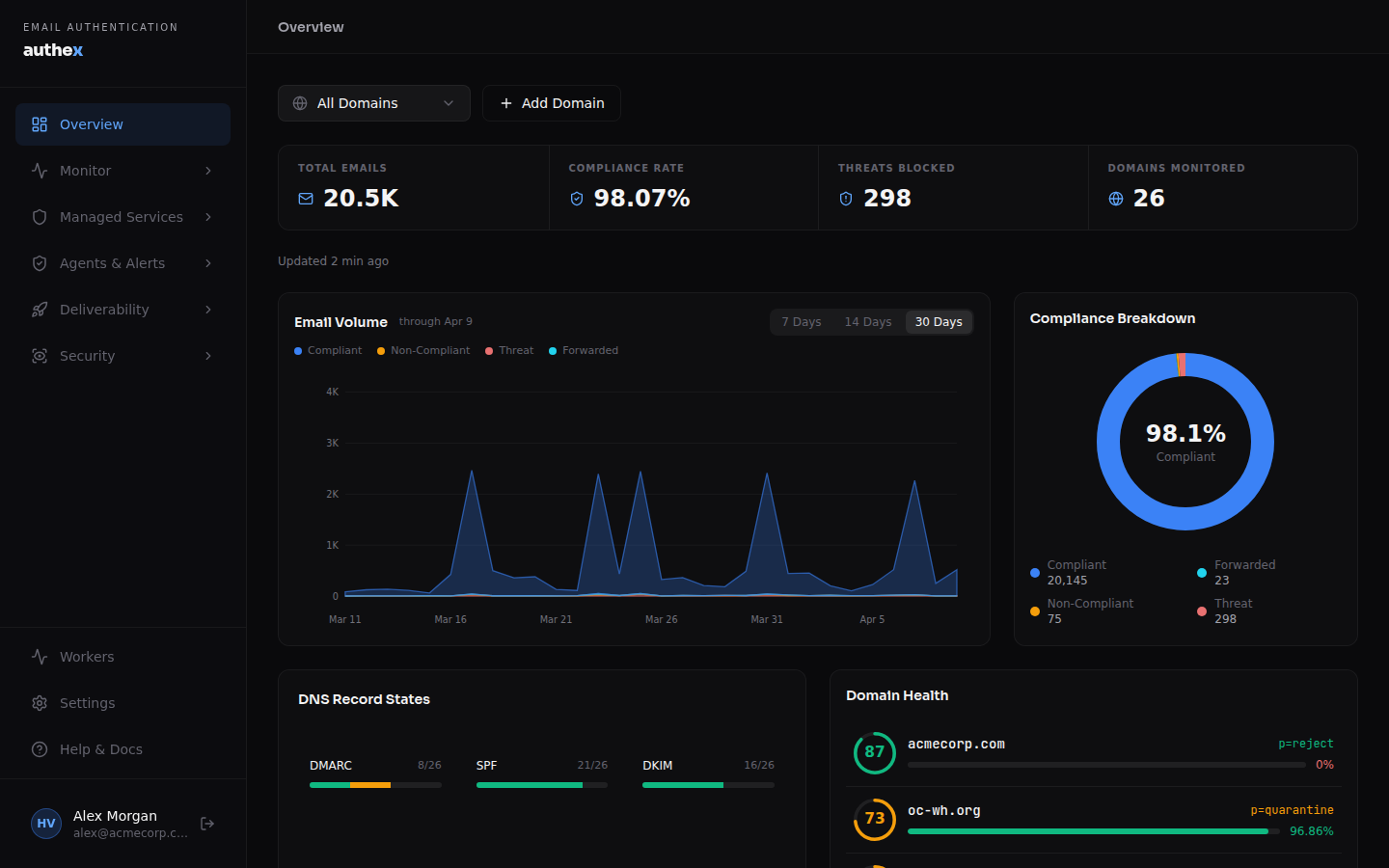Viewport: 1389px width, 868px height.
Task: Click the authex logo
Action: pos(53,50)
